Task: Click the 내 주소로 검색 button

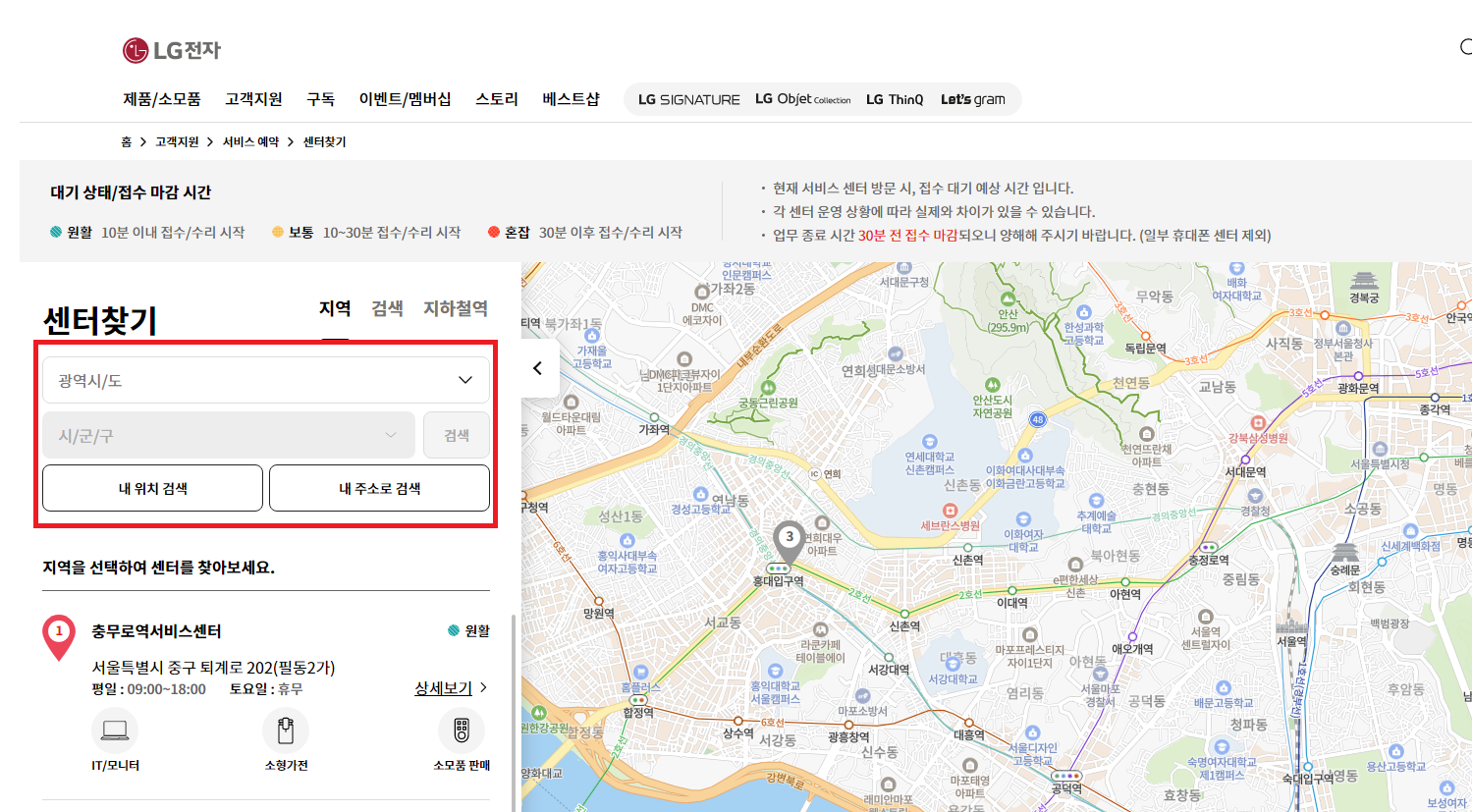Action: 379,488
